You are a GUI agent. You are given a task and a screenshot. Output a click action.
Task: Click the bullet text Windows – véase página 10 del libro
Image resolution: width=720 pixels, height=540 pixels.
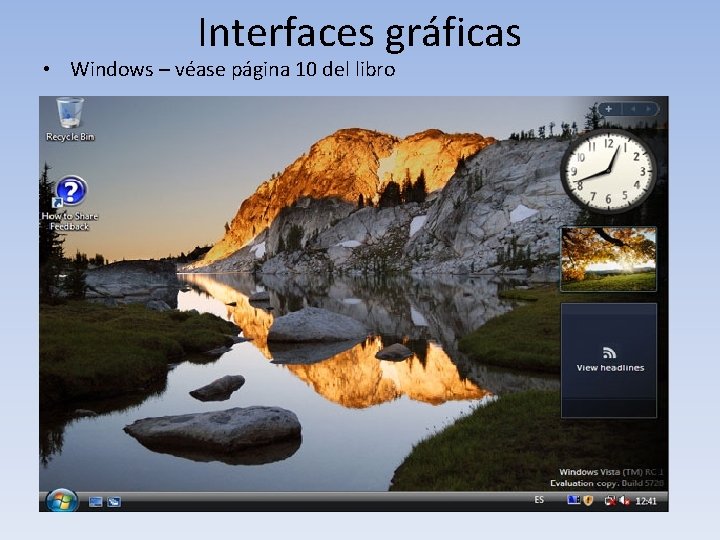pos(233,69)
